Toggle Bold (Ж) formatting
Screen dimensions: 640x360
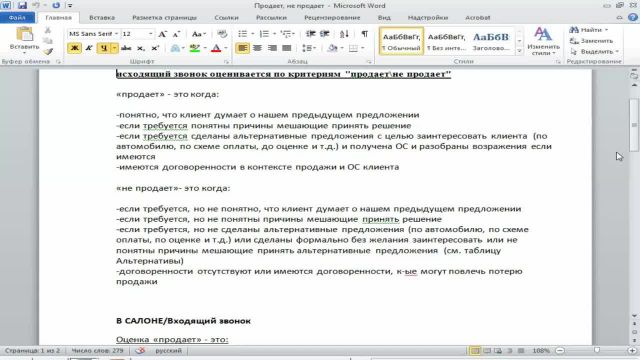click(x=74, y=48)
